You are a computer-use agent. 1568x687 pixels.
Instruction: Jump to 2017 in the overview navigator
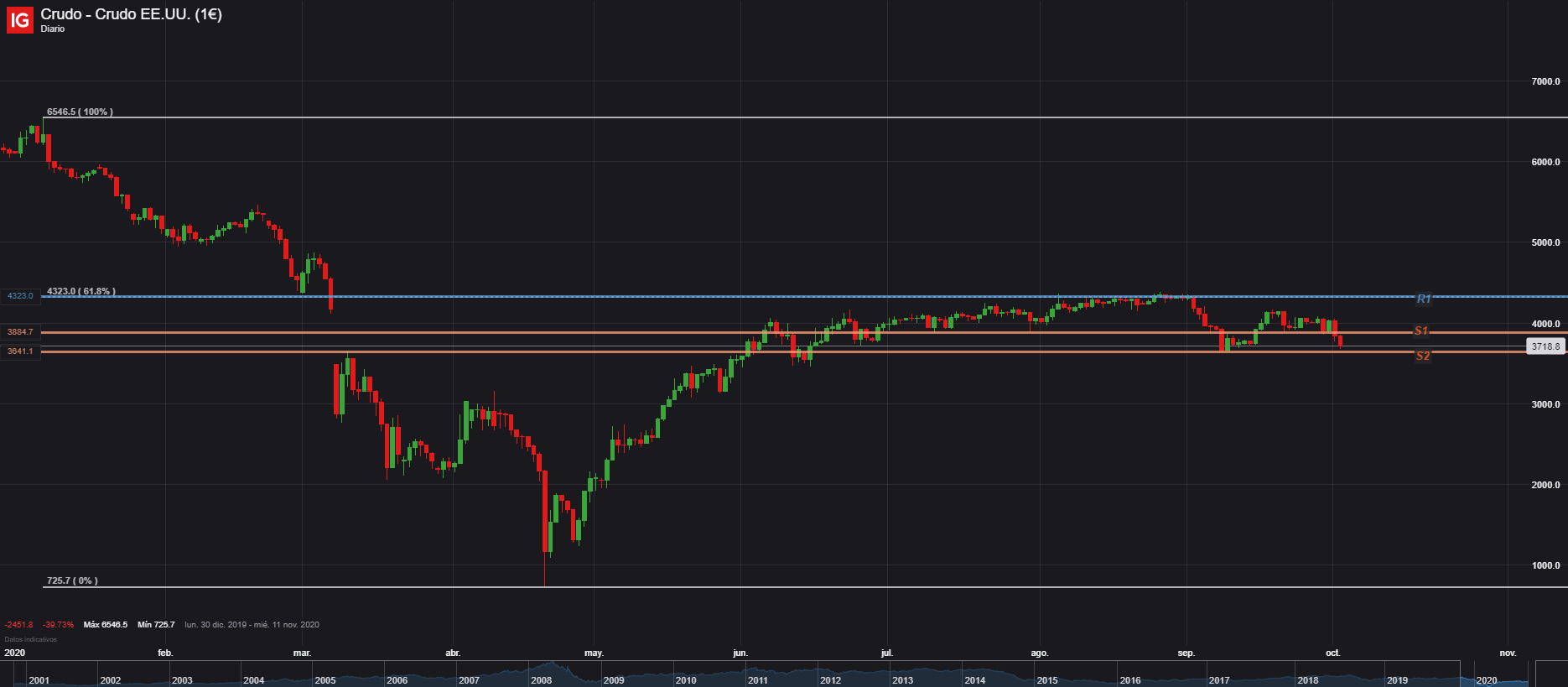coord(1219,680)
